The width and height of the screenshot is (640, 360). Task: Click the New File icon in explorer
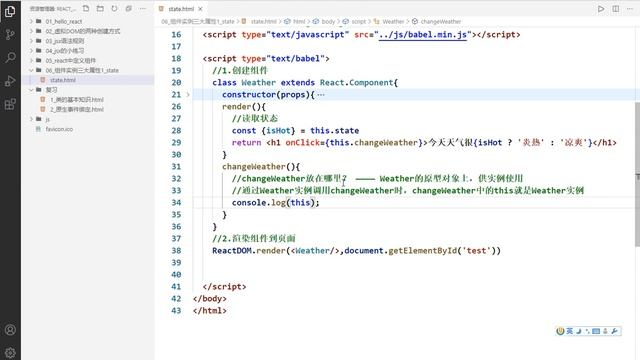(x=86, y=9)
